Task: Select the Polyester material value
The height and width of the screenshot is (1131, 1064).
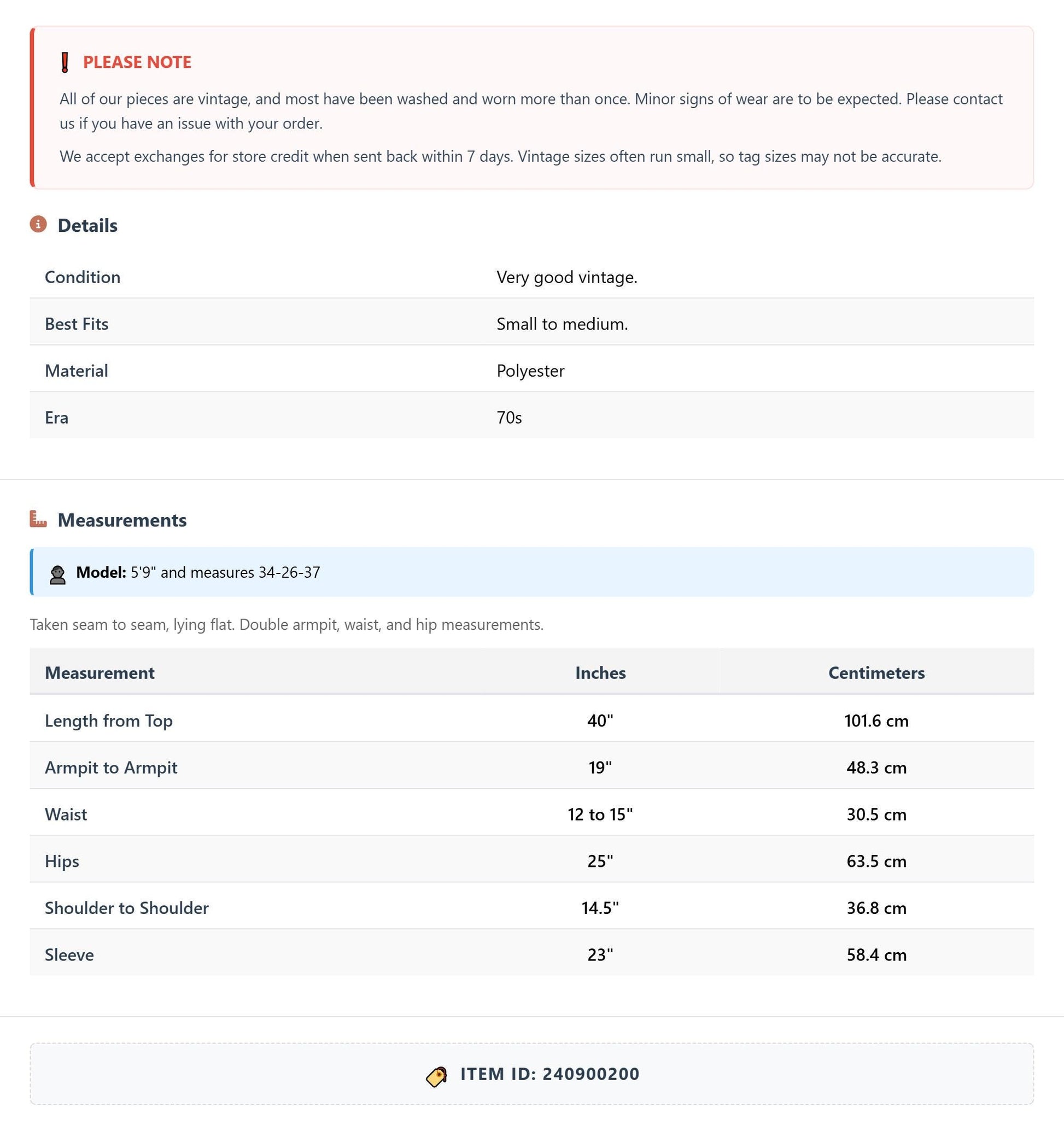Action: pos(530,371)
